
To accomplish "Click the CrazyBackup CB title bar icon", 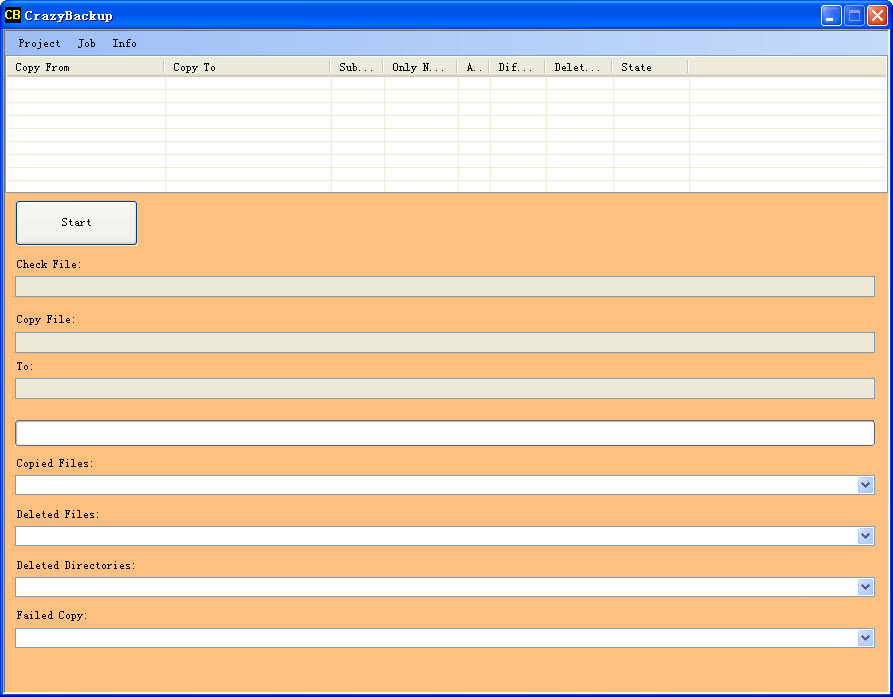I will point(13,15).
